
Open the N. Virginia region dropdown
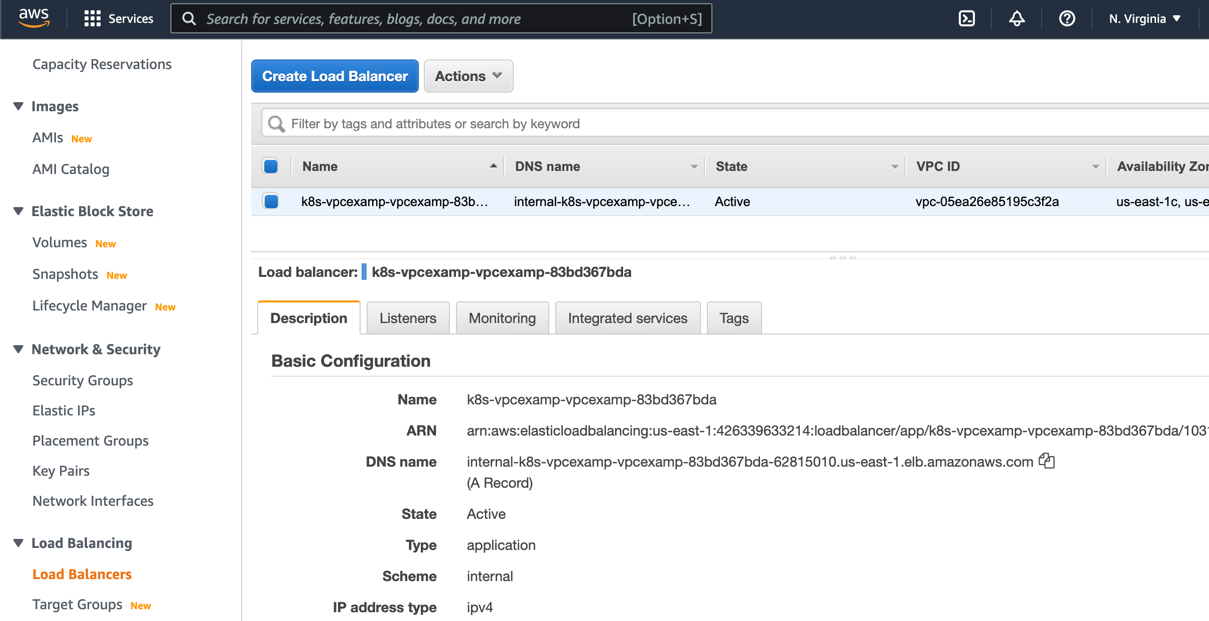1145,19
